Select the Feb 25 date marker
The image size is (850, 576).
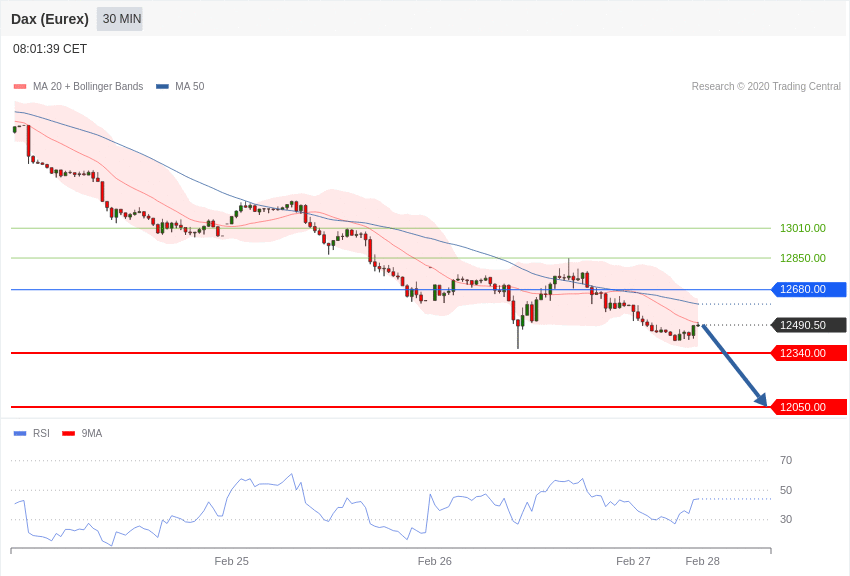(x=231, y=561)
